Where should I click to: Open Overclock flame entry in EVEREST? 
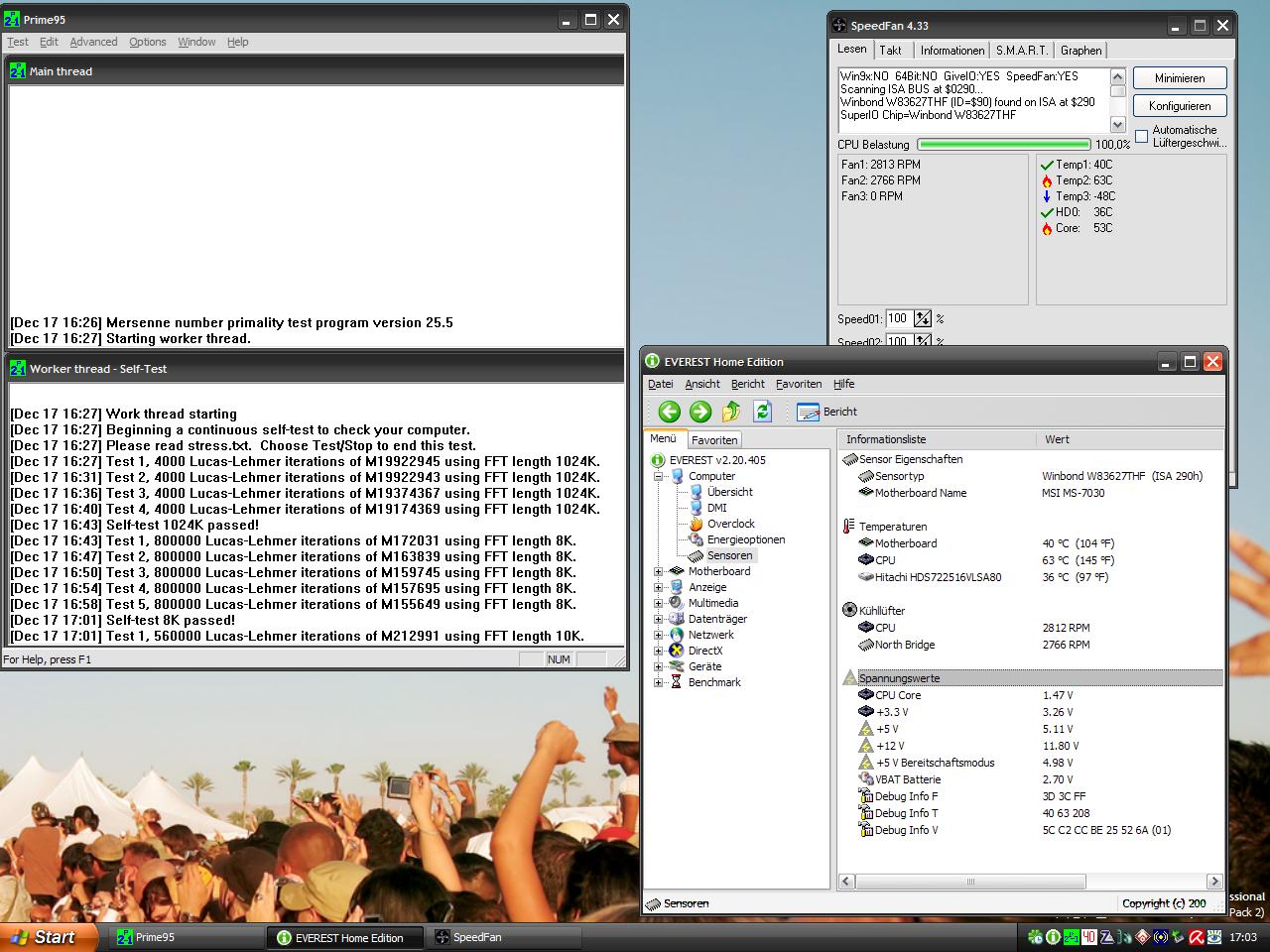pos(730,524)
